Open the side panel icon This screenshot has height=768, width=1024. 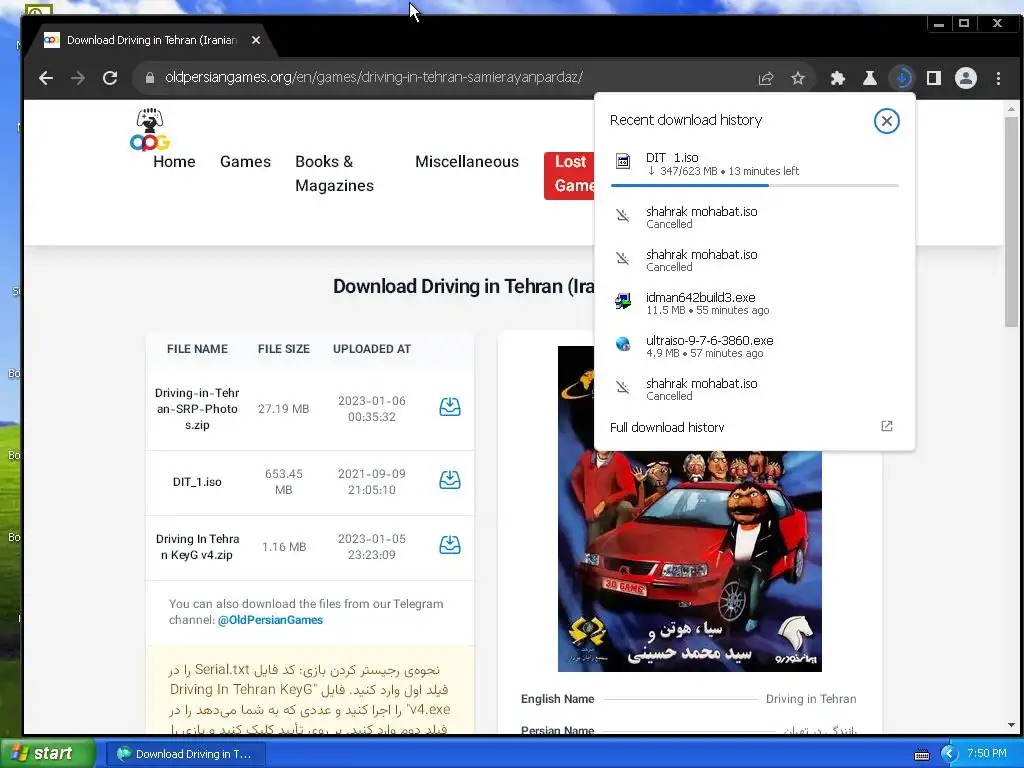[x=934, y=78]
